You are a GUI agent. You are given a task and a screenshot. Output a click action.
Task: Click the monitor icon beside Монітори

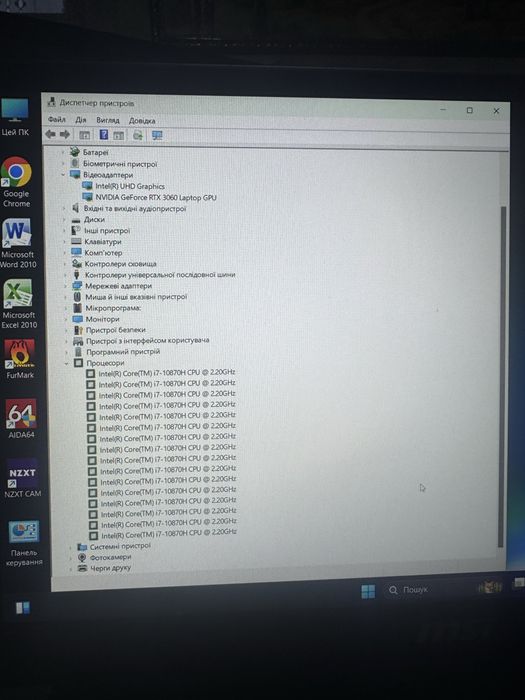[78, 319]
